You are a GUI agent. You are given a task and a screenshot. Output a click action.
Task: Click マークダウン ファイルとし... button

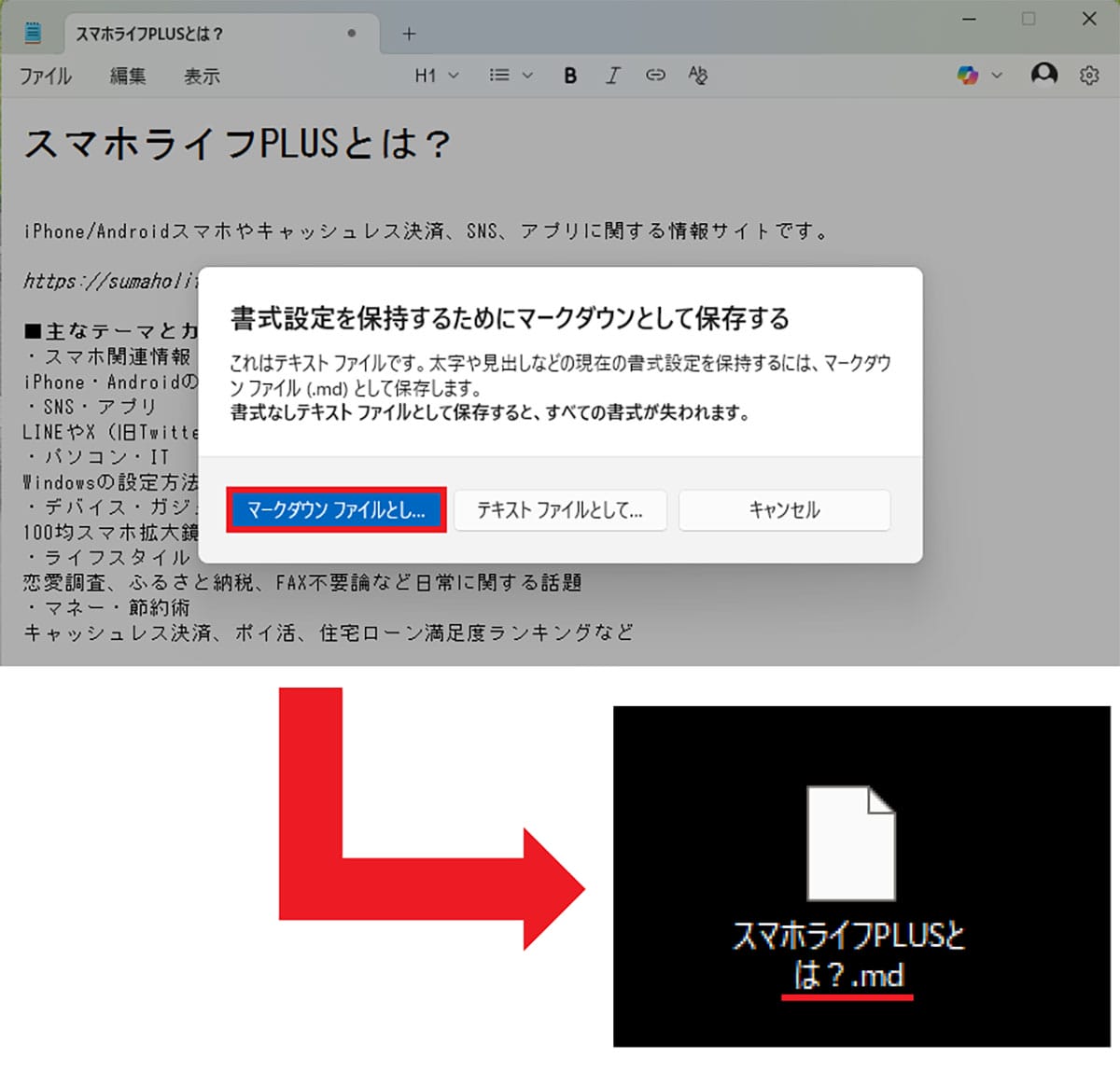click(x=336, y=510)
